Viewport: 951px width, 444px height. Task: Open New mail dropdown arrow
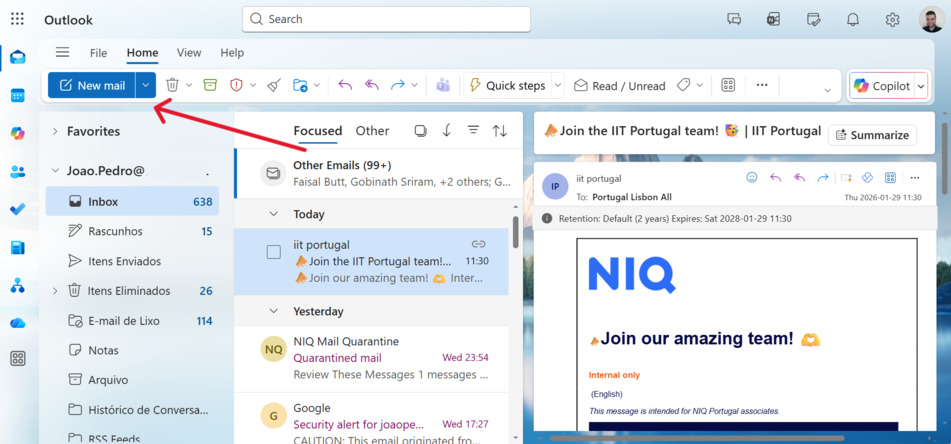tap(146, 86)
